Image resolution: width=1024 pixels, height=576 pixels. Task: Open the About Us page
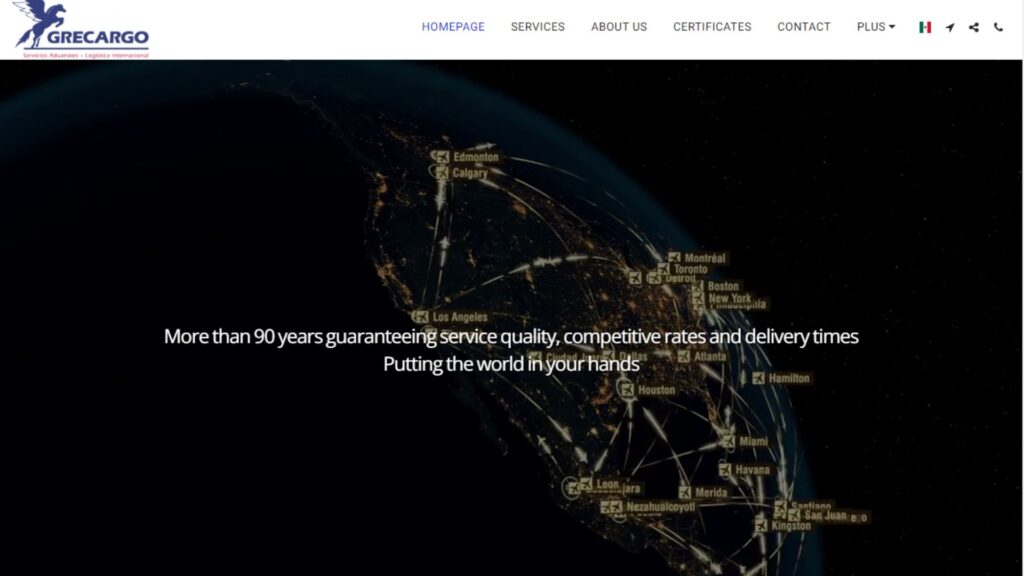(x=619, y=27)
